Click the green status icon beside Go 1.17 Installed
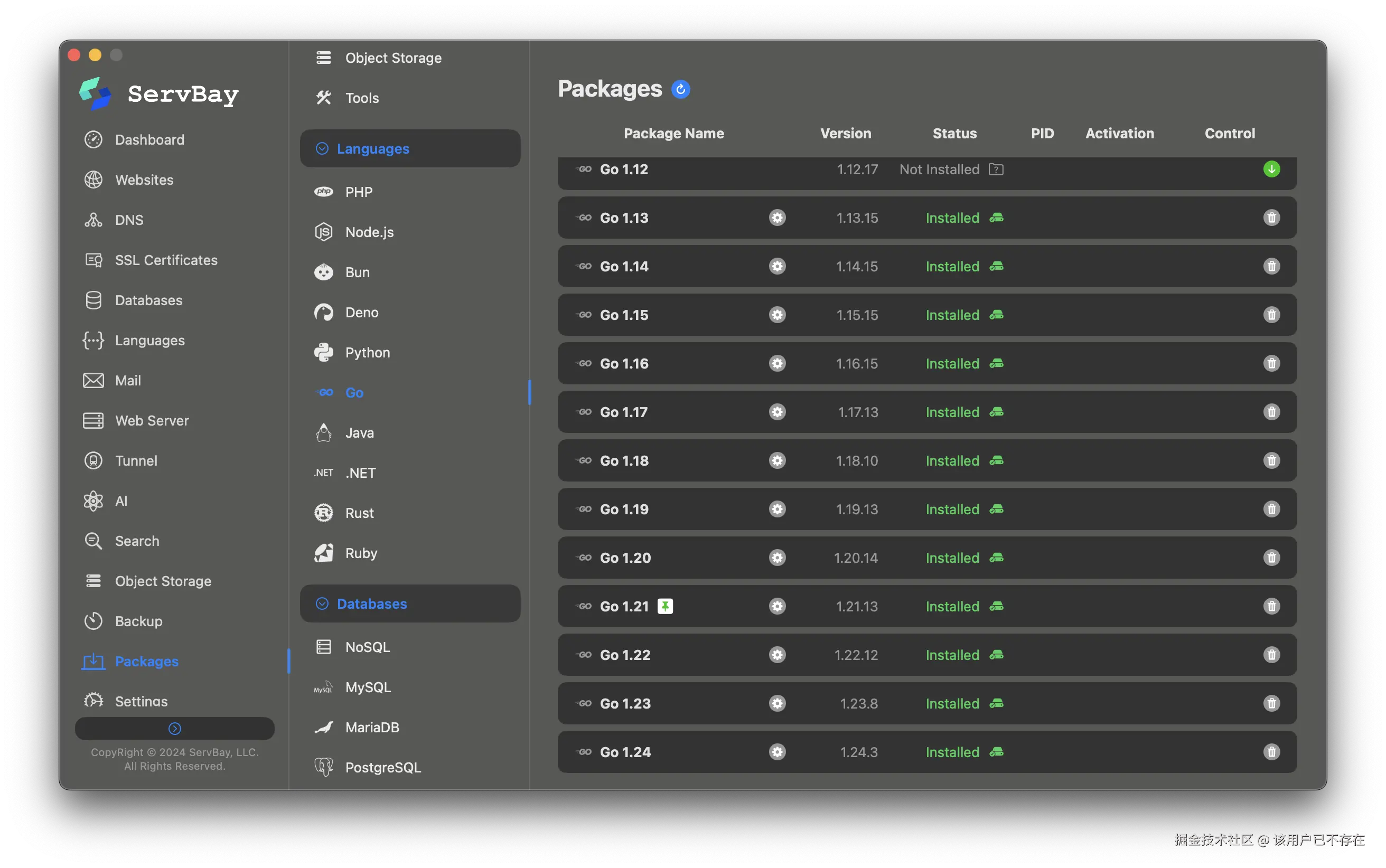 [996, 412]
